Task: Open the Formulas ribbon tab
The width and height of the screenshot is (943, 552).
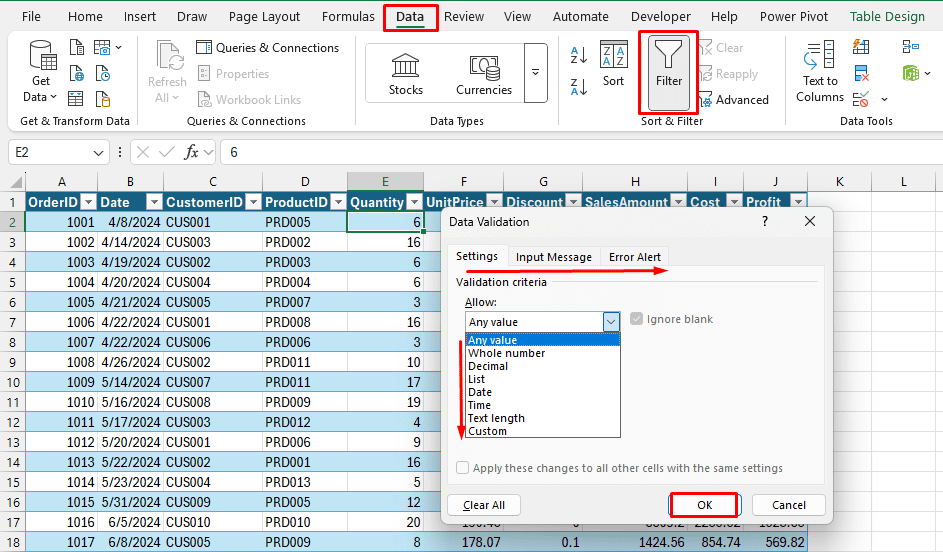Action: [348, 17]
